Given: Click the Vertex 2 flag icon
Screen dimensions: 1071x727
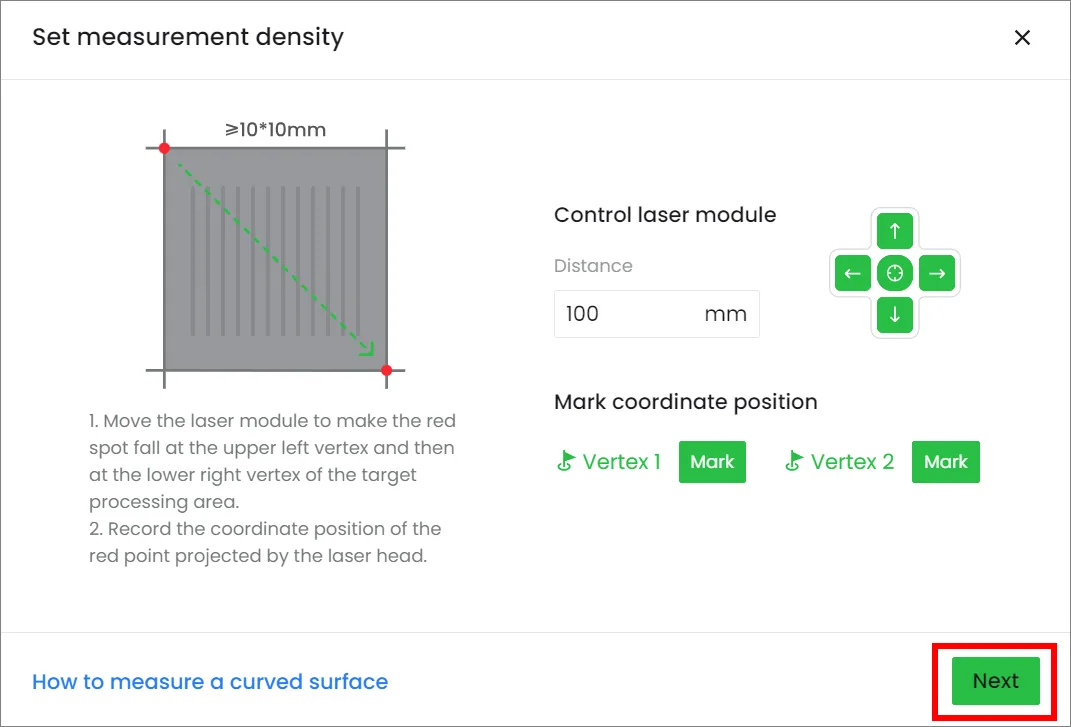Looking at the screenshot, I should tap(793, 461).
